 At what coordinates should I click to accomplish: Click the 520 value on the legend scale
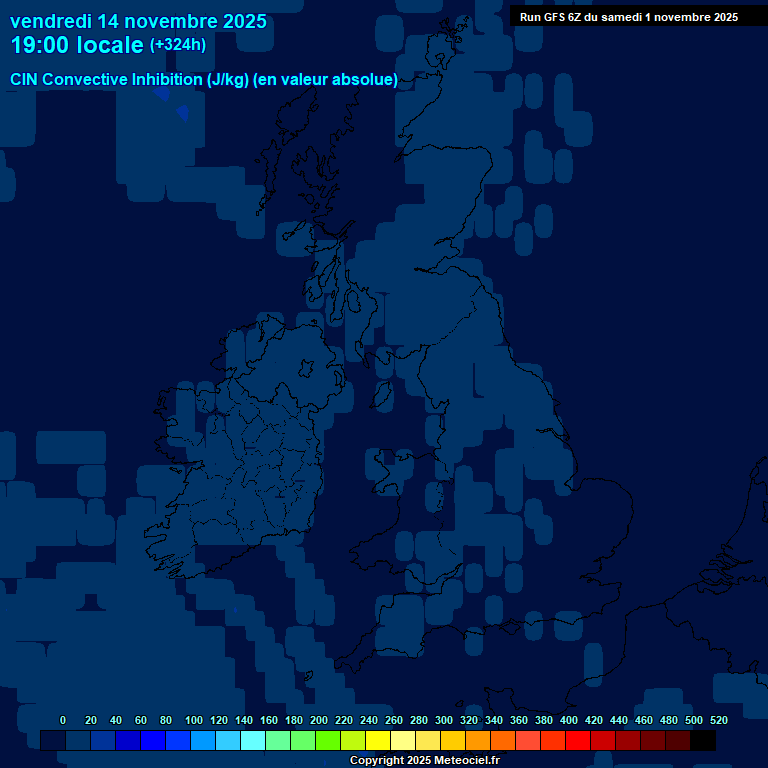[718, 720]
